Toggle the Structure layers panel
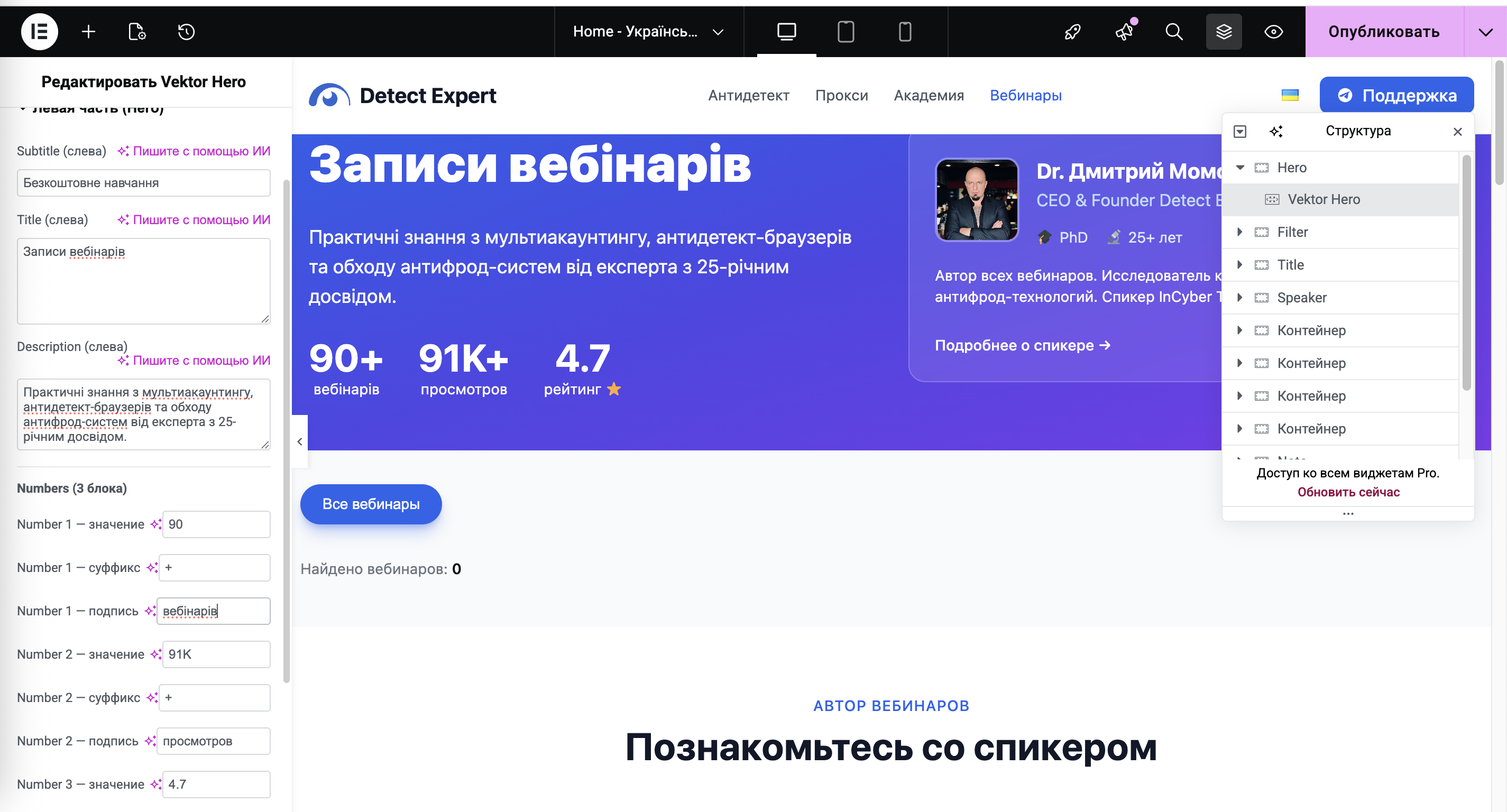This screenshot has width=1507, height=812. tap(1224, 32)
